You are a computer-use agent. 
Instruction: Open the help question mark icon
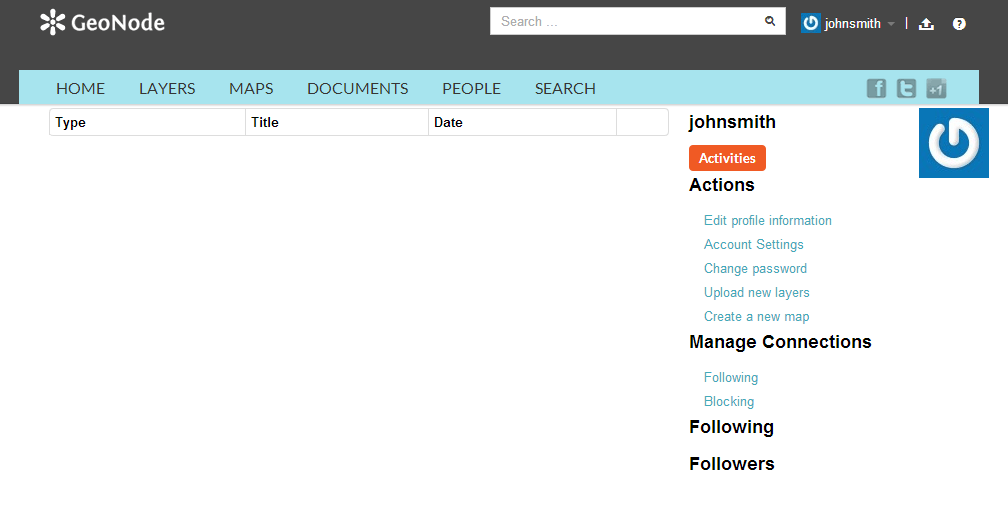coord(959,24)
